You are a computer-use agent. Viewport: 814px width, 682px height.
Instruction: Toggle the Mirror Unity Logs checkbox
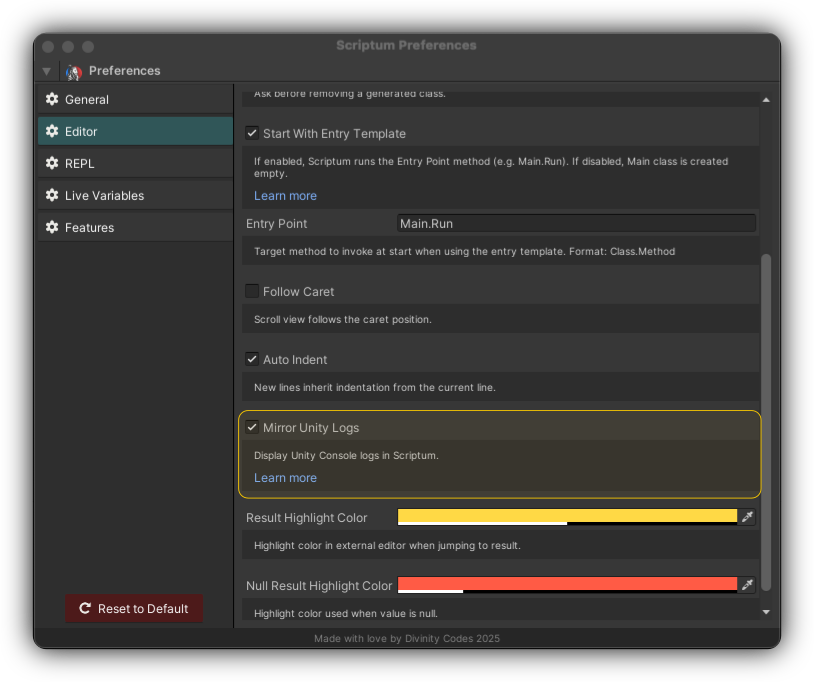252,427
